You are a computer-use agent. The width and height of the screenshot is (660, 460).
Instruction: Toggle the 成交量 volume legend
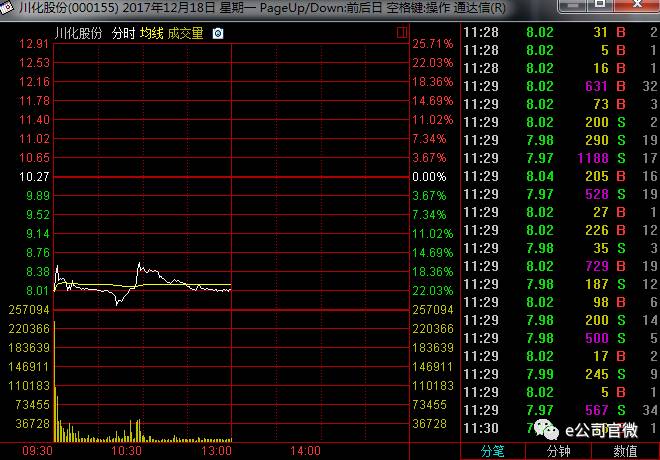[185, 33]
